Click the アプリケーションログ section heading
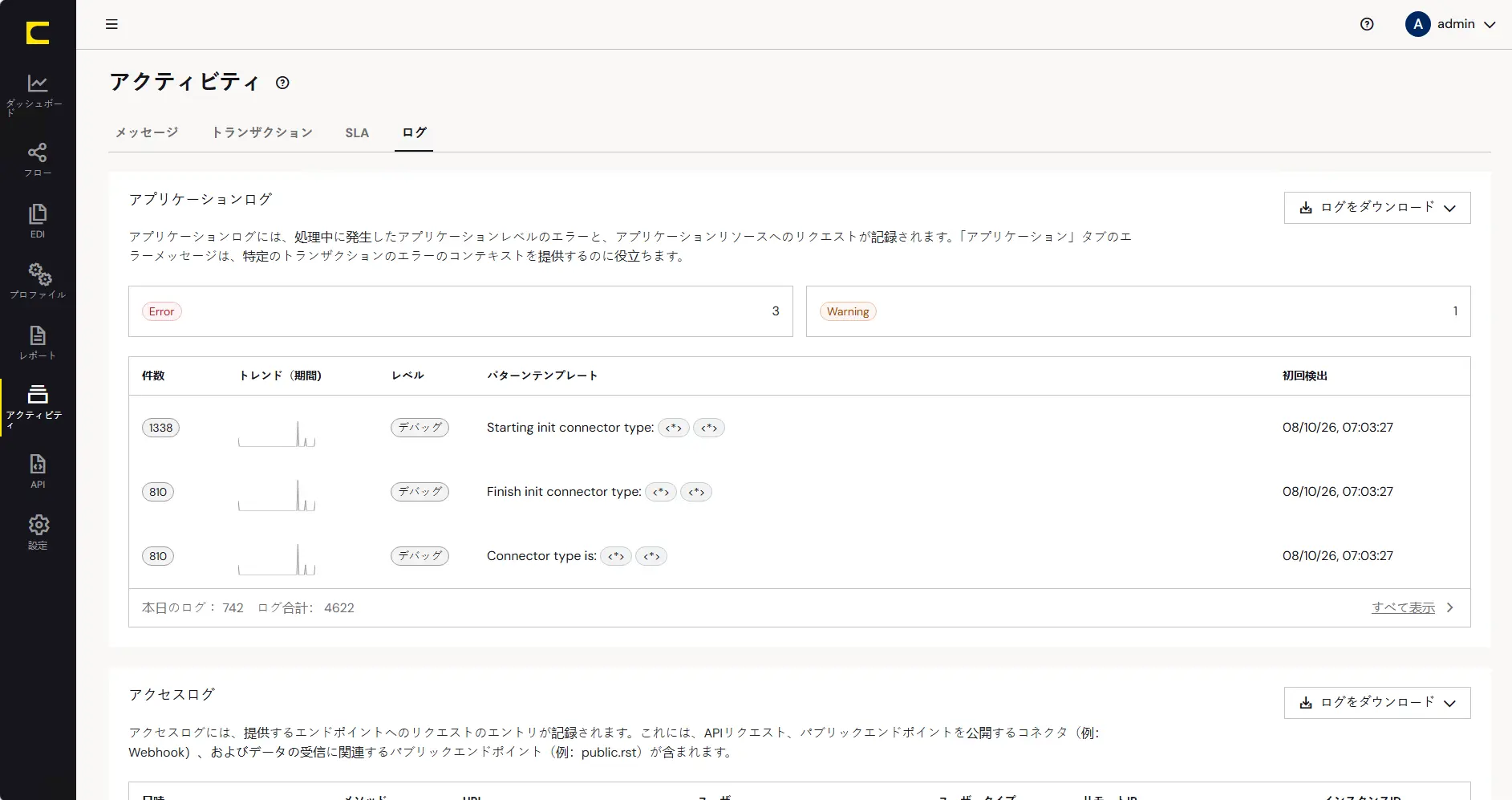Screen dimensions: 1512x800 pos(201,199)
